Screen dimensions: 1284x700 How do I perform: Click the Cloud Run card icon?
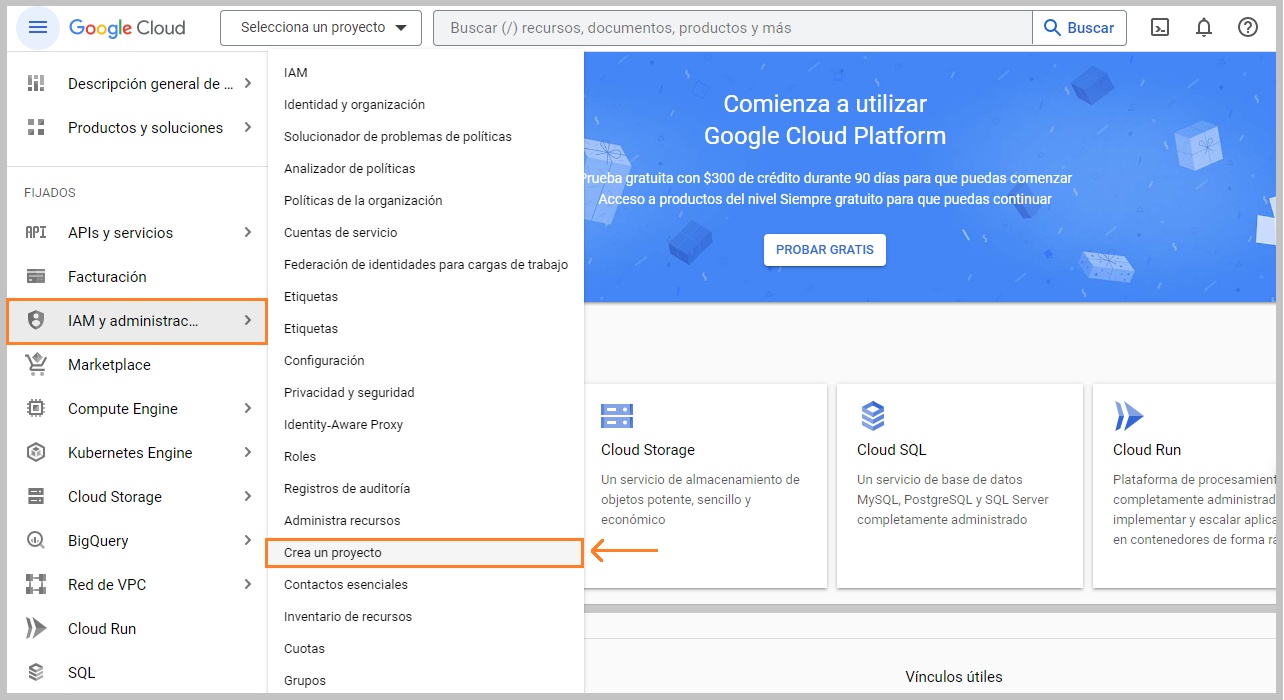[x=1129, y=416]
